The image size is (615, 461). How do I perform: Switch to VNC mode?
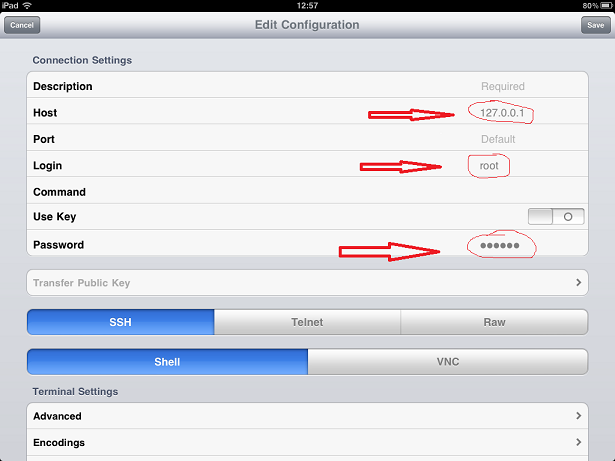pos(447,362)
